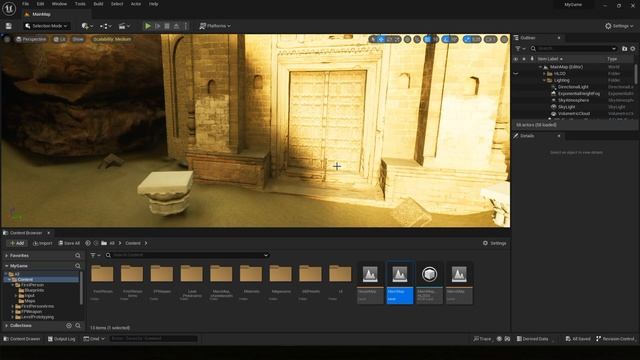Toggle the world/local coordinate space icon

point(407,39)
